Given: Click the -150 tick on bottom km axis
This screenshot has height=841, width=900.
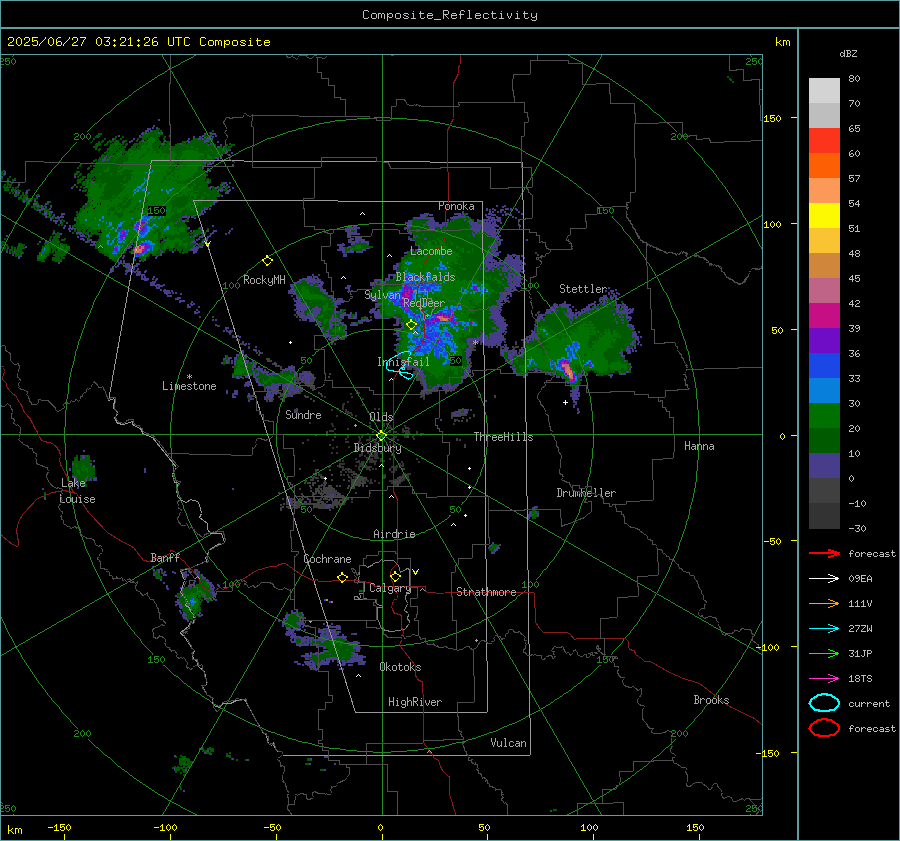Looking at the screenshot, I should pos(59,828).
